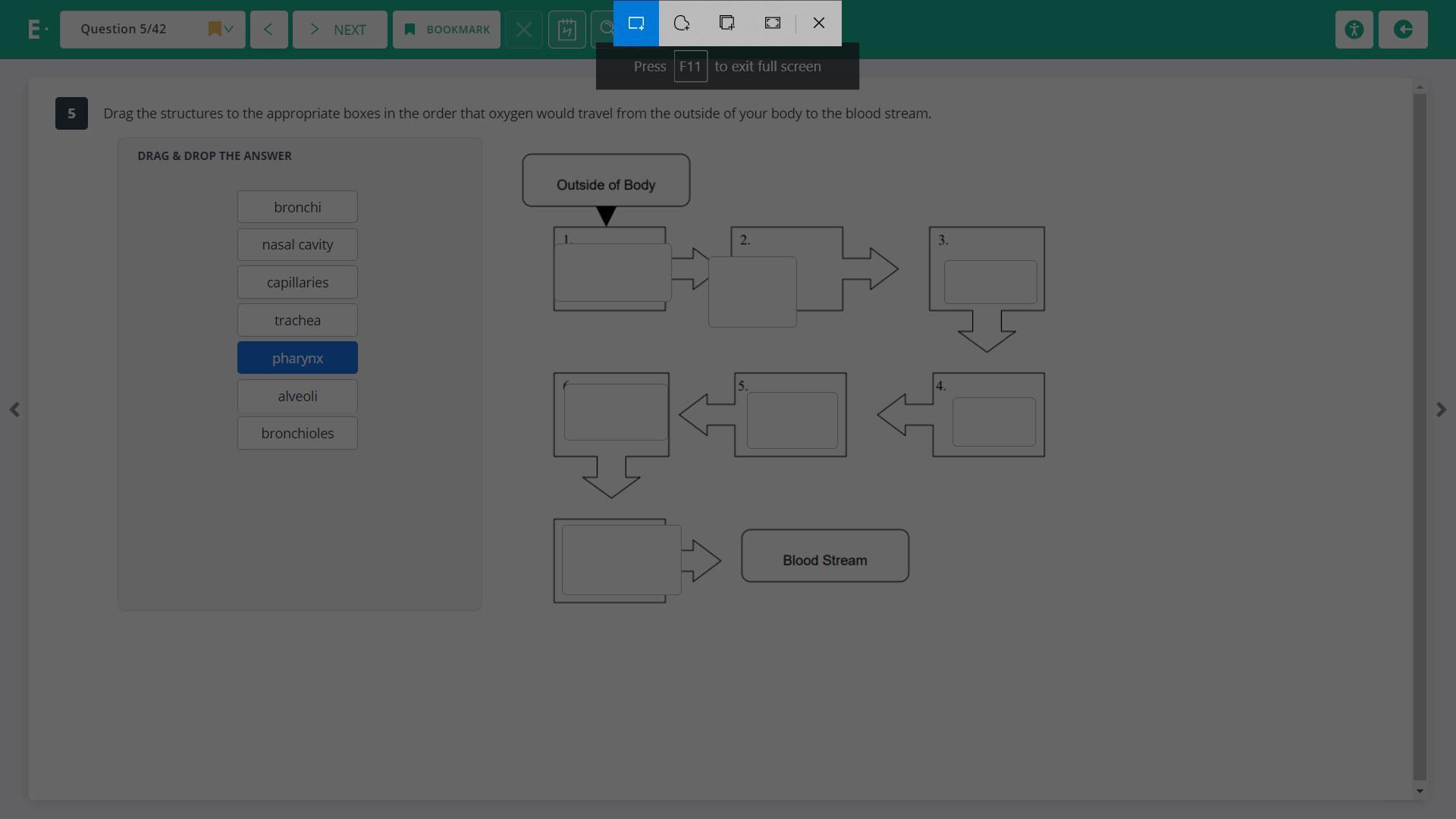Click drop box number 6
Viewport: 1456px width, 819px height.
616,412
